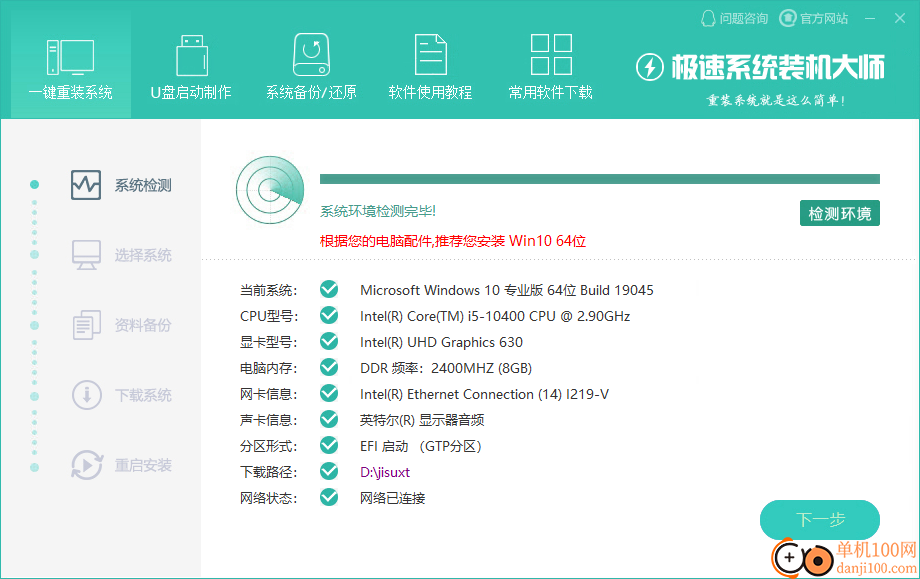This screenshot has height=579, width=920.
Task: Click check mark beside 分区形式
Action: (329, 445)
